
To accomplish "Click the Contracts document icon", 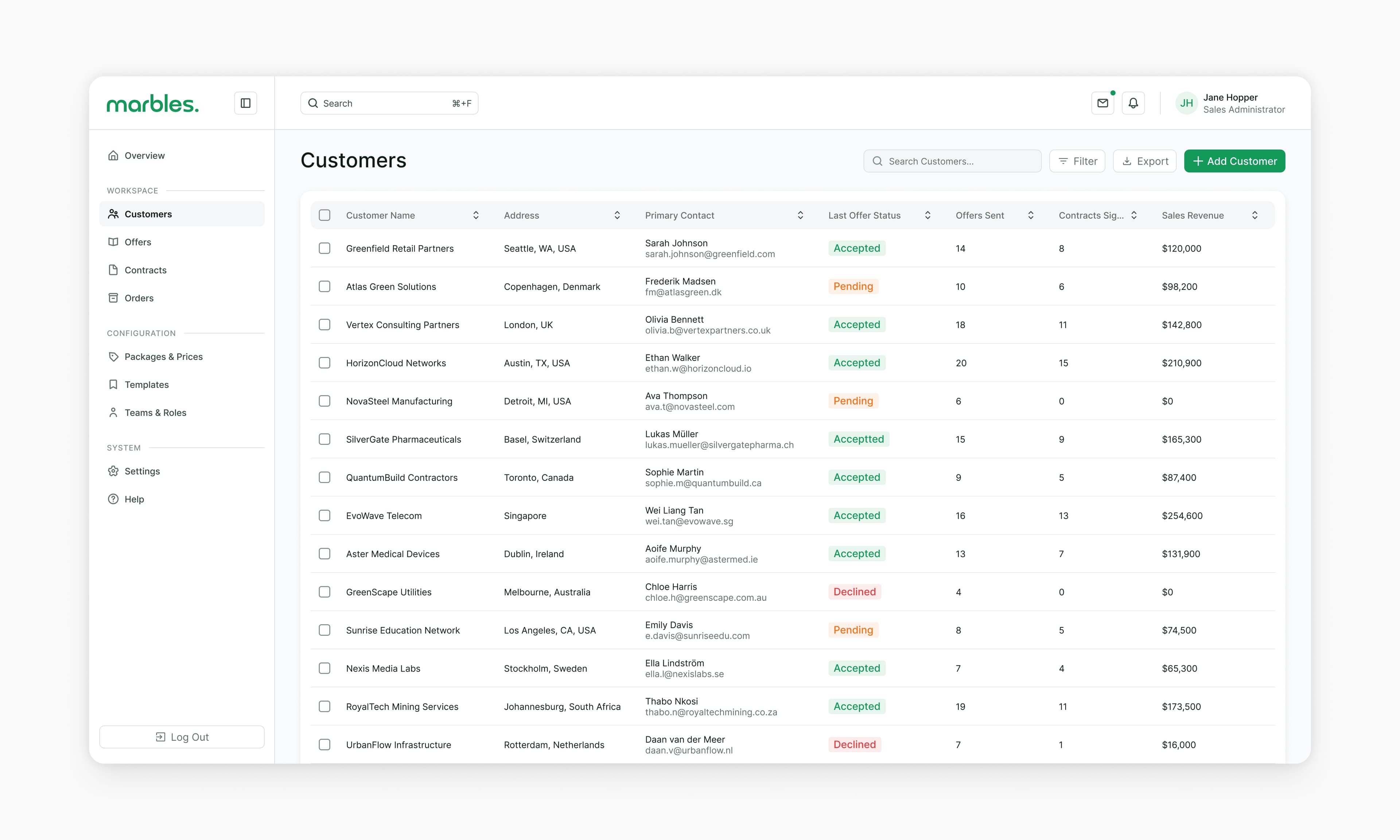I will (113, 270).
